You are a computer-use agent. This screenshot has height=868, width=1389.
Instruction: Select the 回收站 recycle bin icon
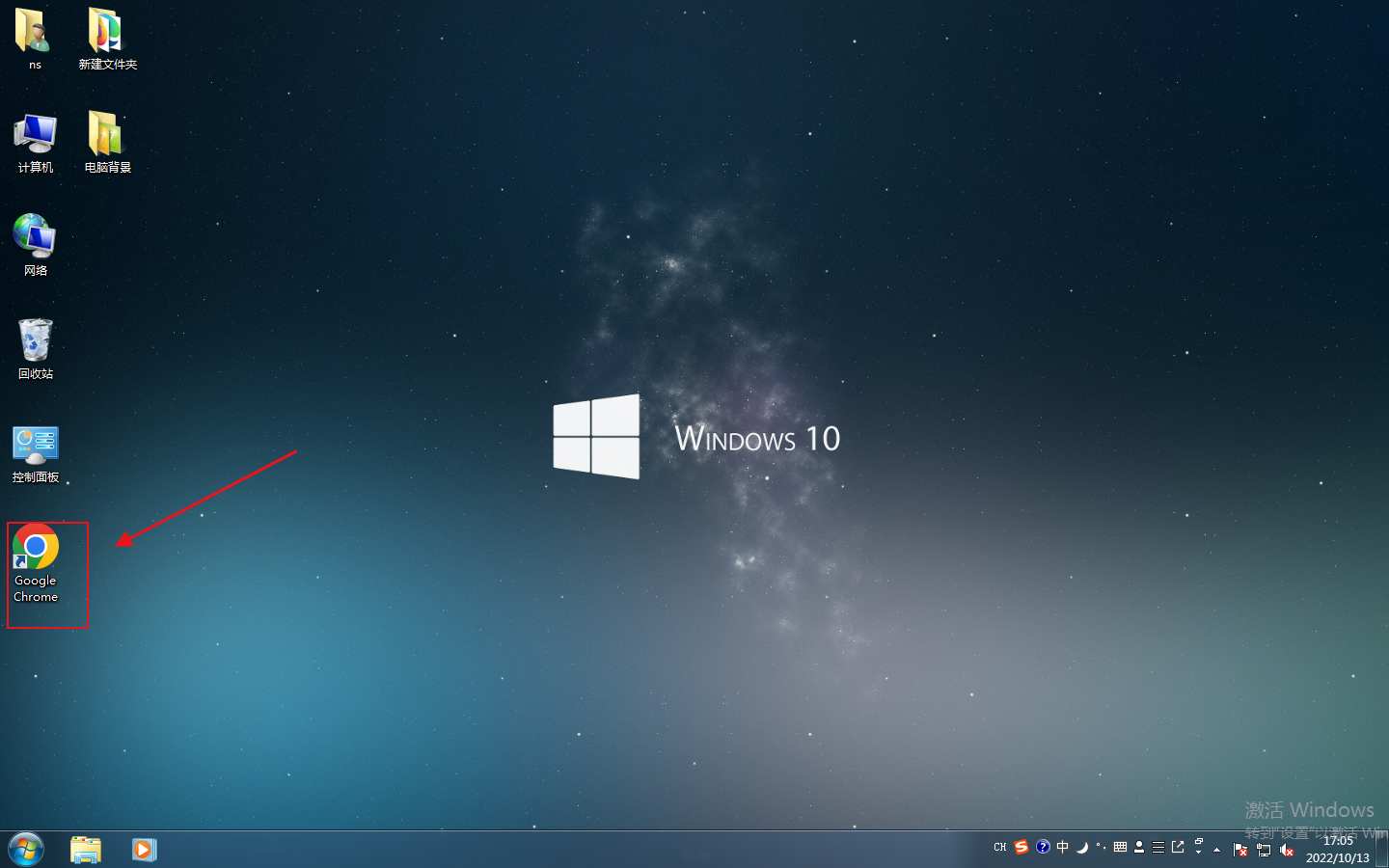coord(36,349)
